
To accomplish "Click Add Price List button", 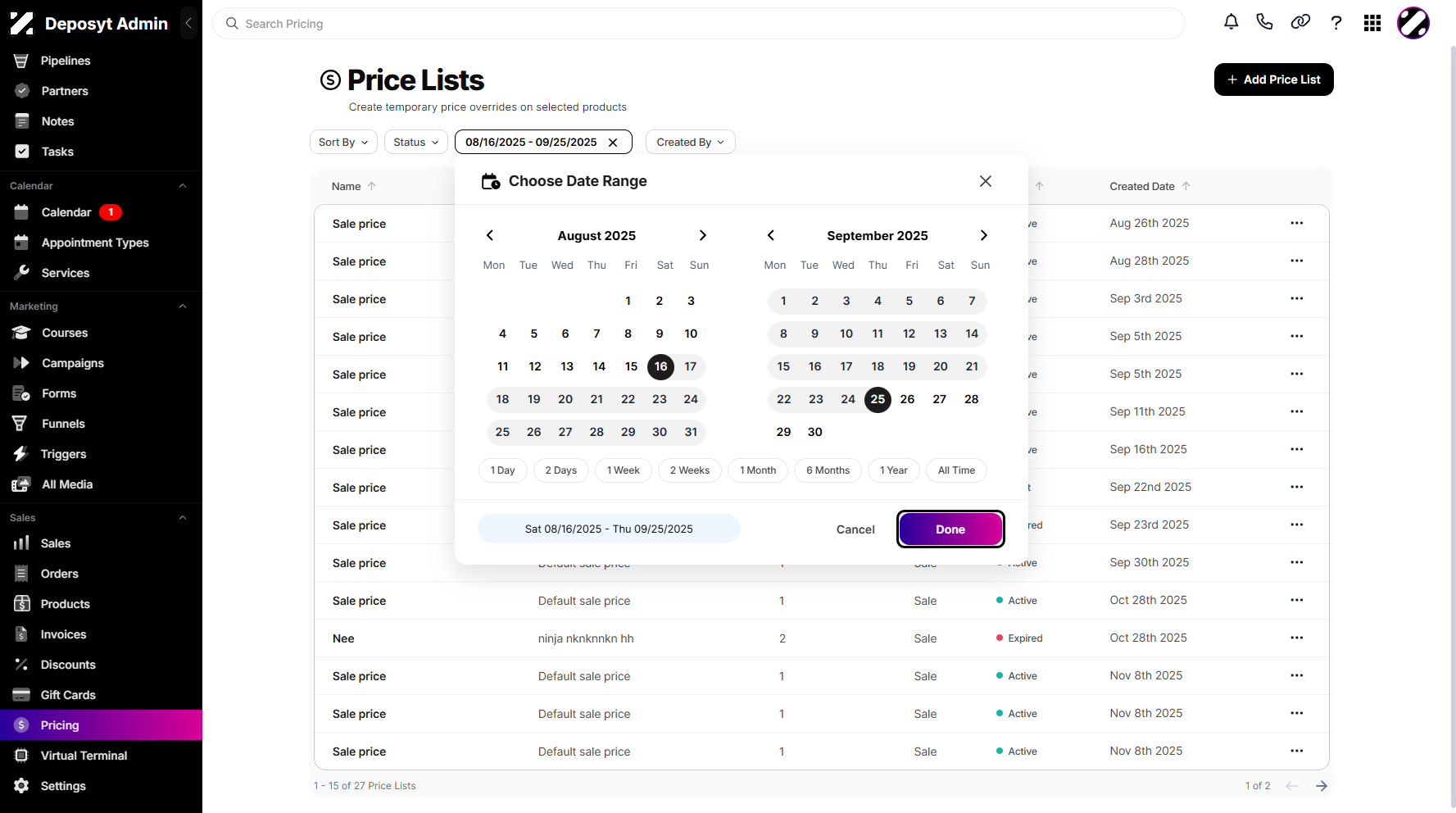I will pyautogui.click(x=1273, y=79).
